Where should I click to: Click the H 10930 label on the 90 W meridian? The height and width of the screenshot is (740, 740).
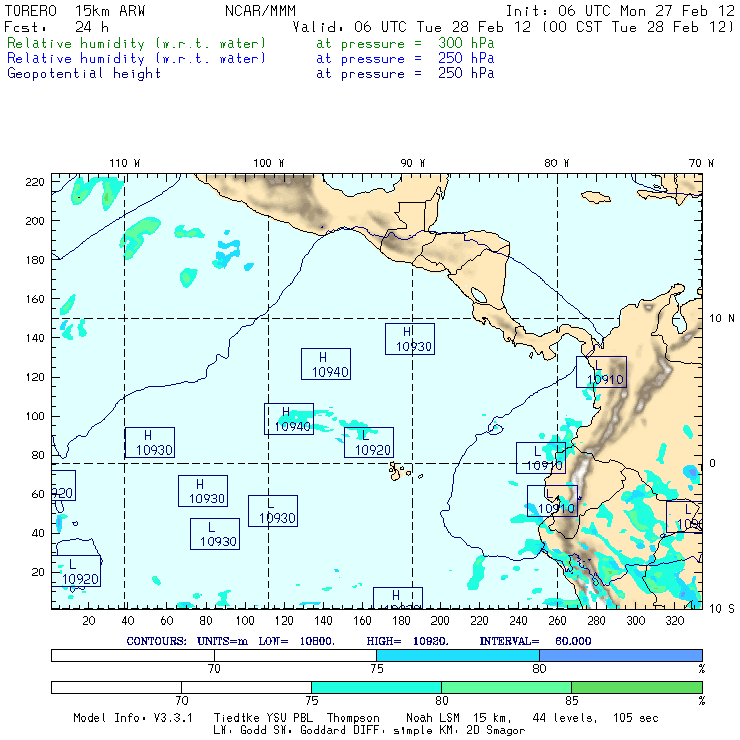pos(410,339)
